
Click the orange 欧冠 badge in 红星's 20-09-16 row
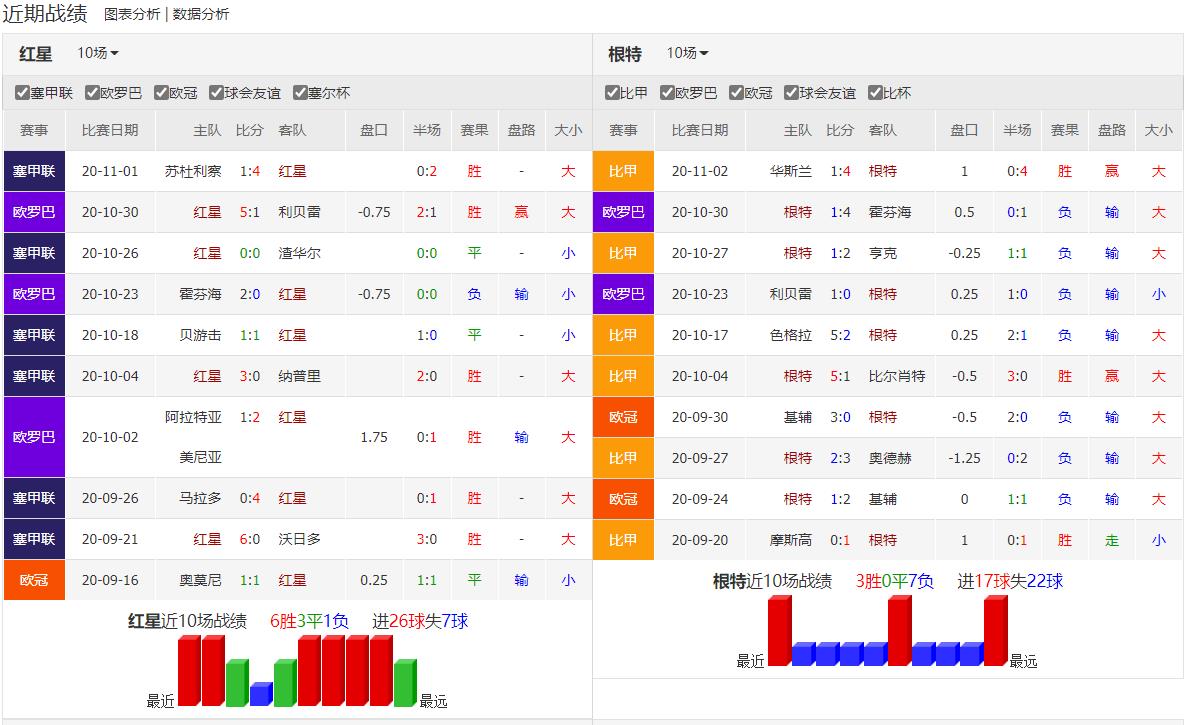pyautogui.click(x=34, y=580)
